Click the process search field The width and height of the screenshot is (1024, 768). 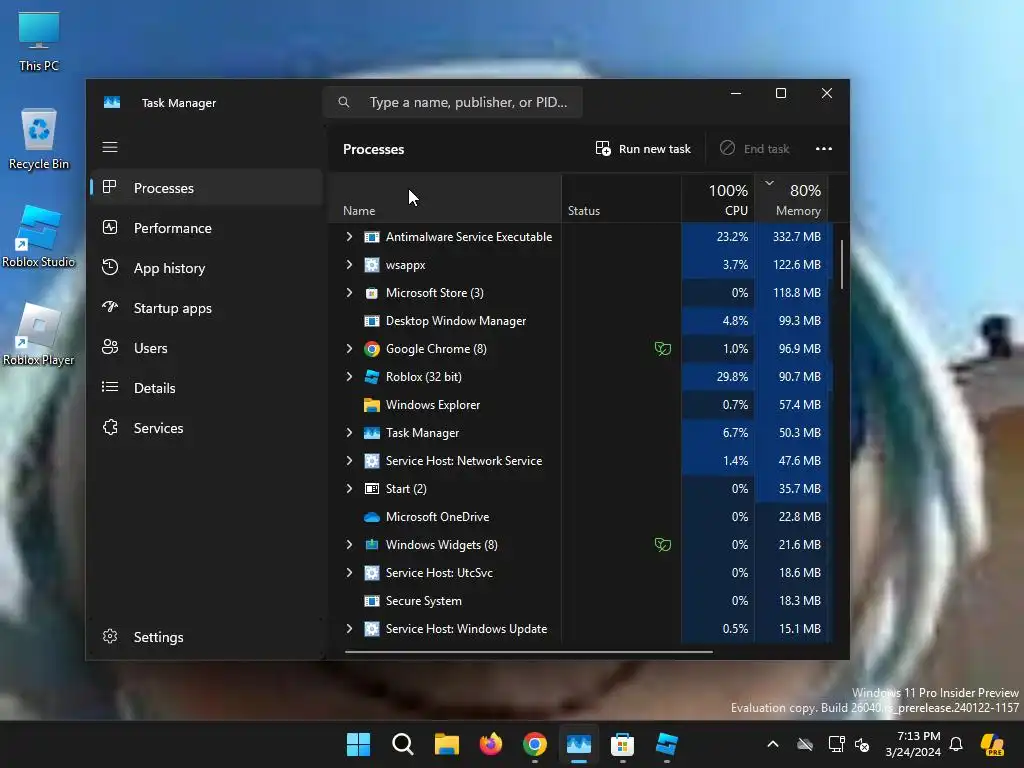click(453, 103)
